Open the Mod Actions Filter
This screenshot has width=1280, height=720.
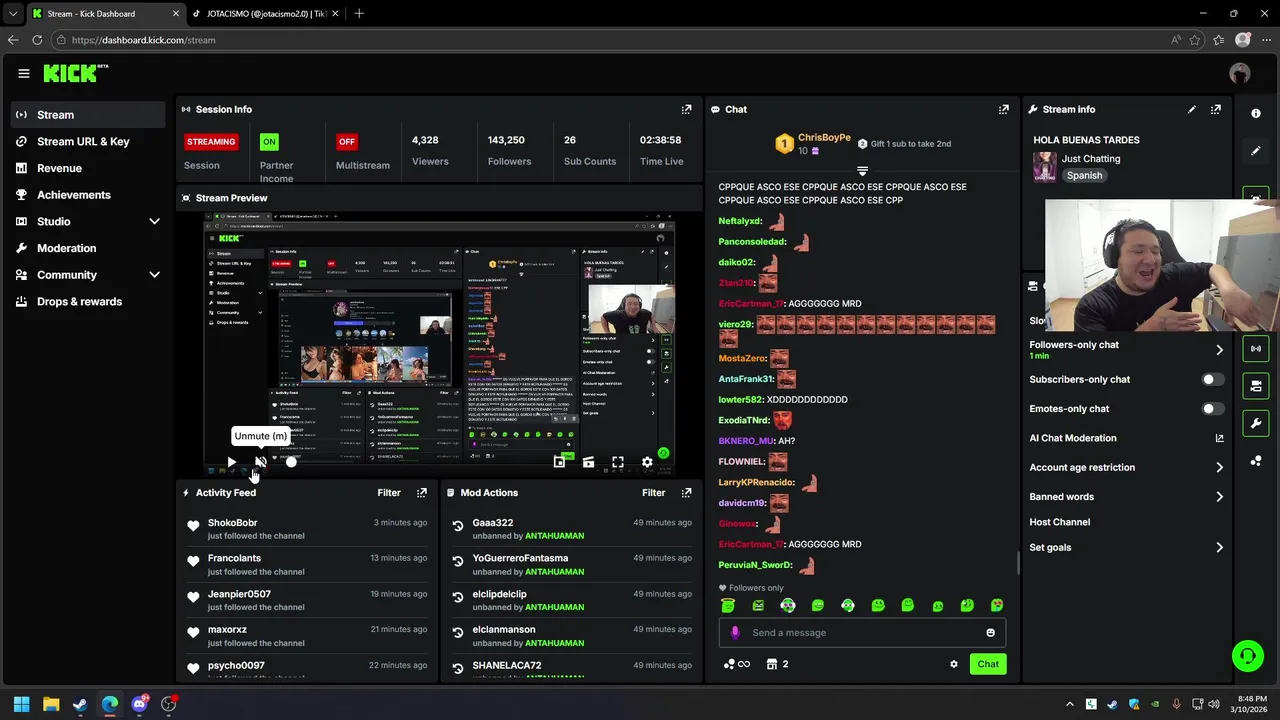coord(653,492)
